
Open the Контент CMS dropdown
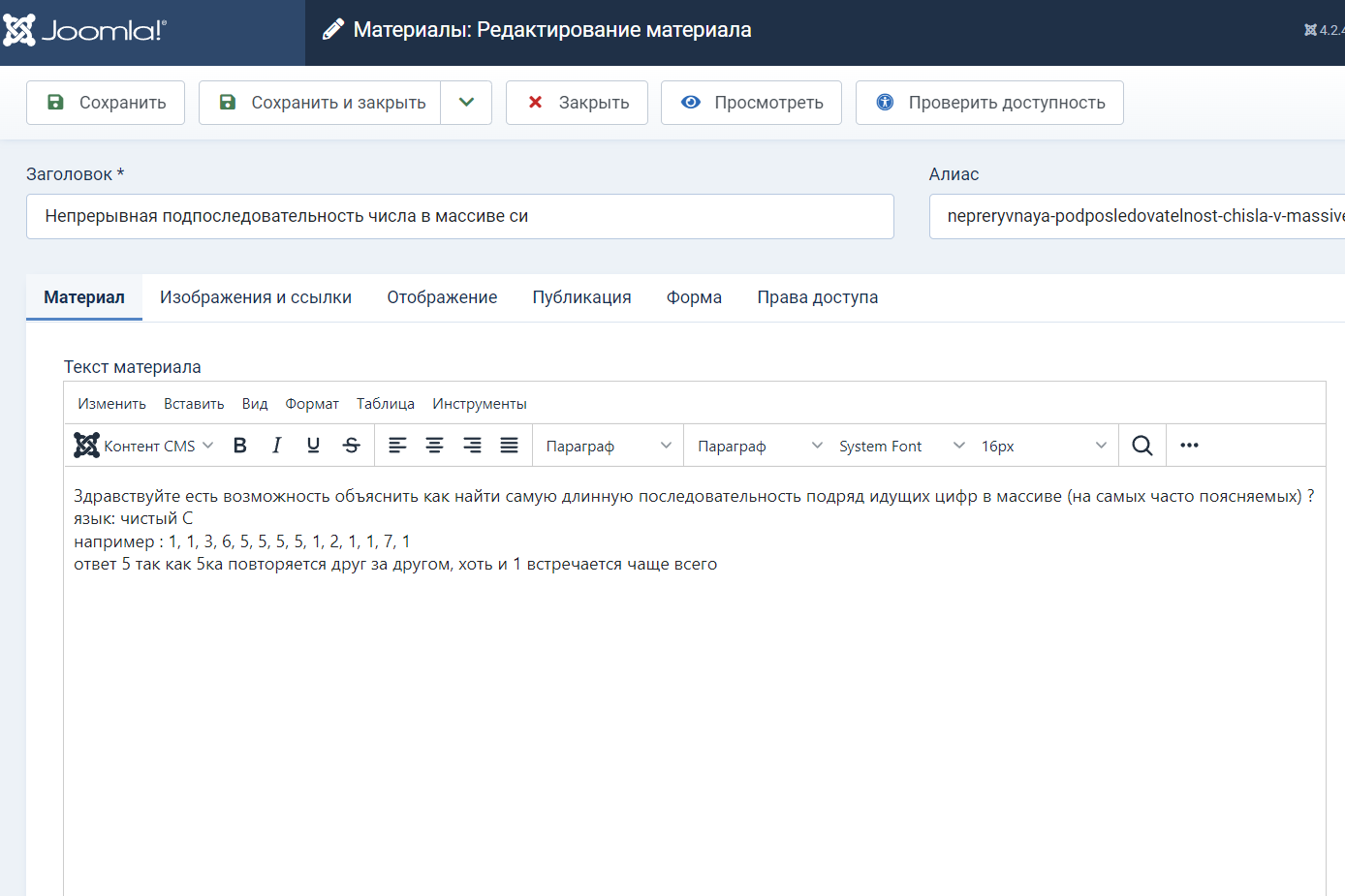pos(144,446)
